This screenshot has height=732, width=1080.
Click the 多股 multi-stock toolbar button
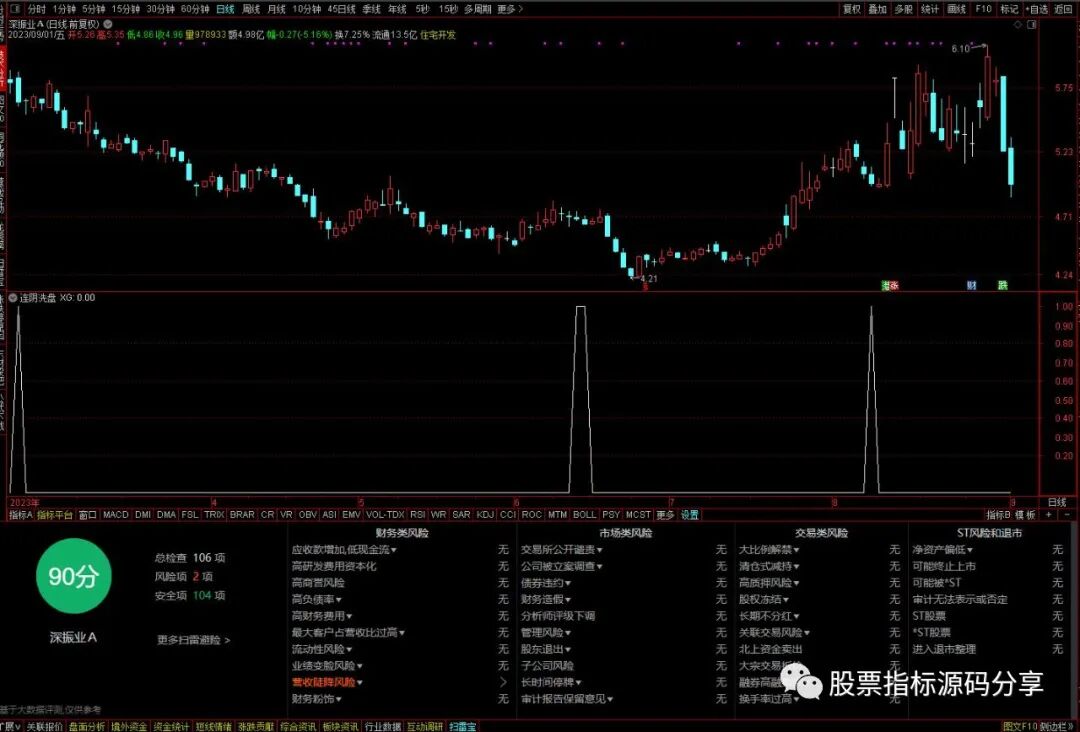pyautogui.click(x=903, y=9)
